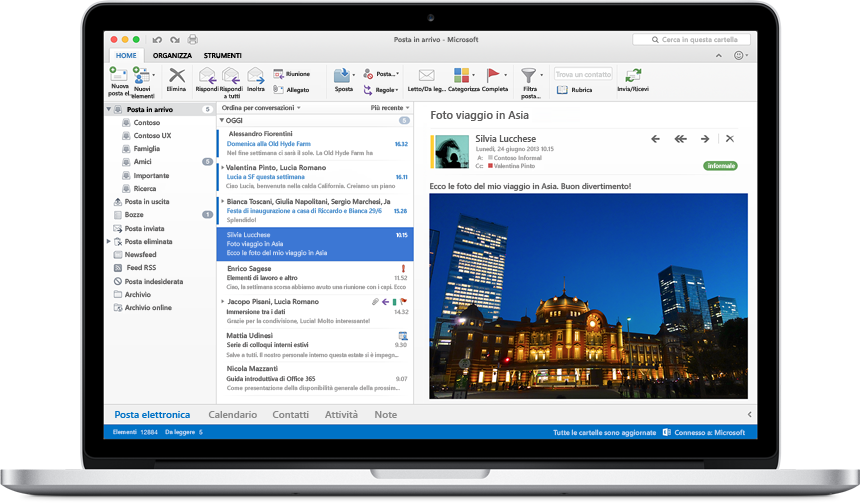Click the Rispondi a tutti icon
This screenshot has width=860, height=503.
click(231, 76)
